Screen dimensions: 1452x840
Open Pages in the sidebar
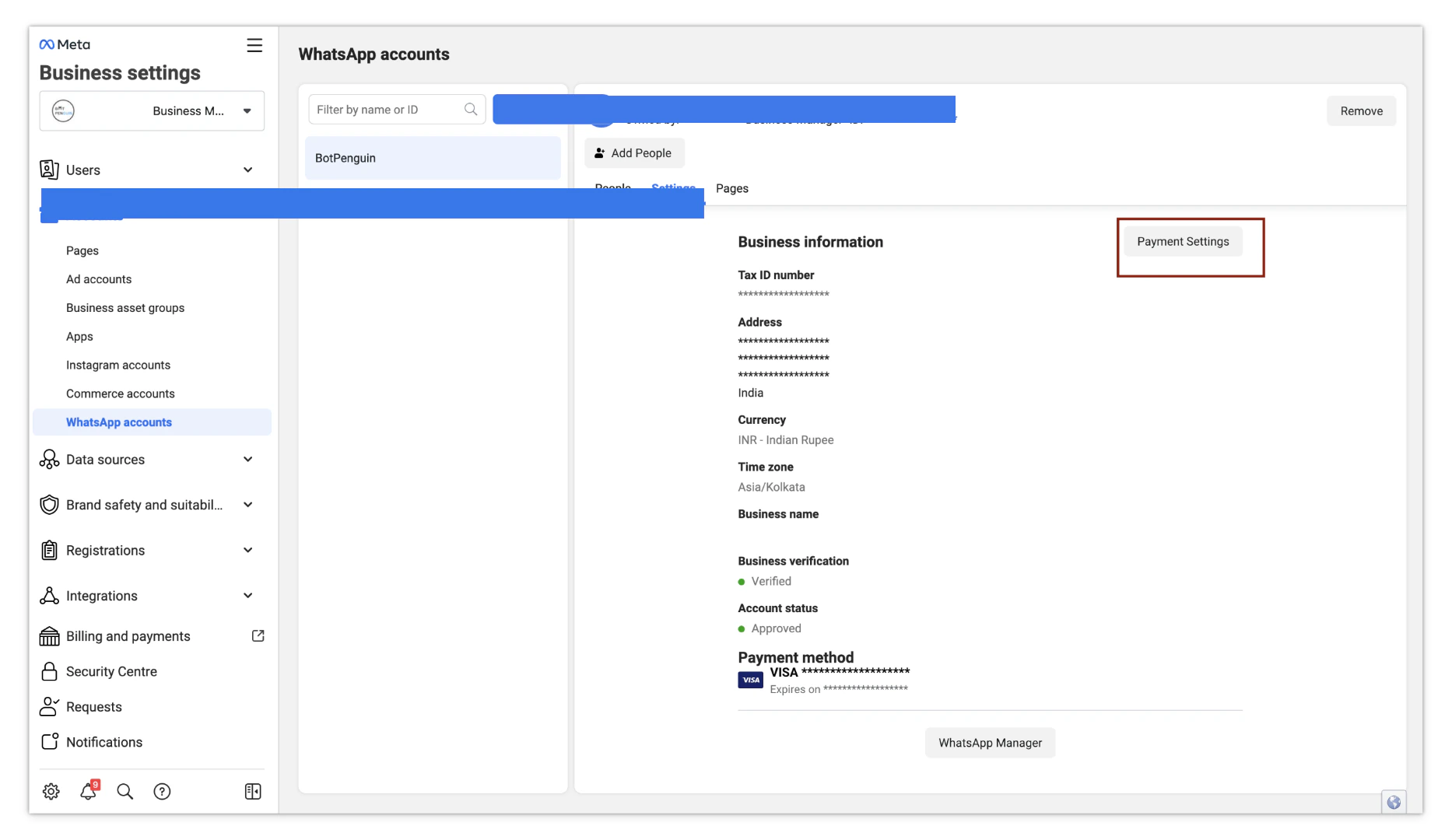click(x=82, y=250)
